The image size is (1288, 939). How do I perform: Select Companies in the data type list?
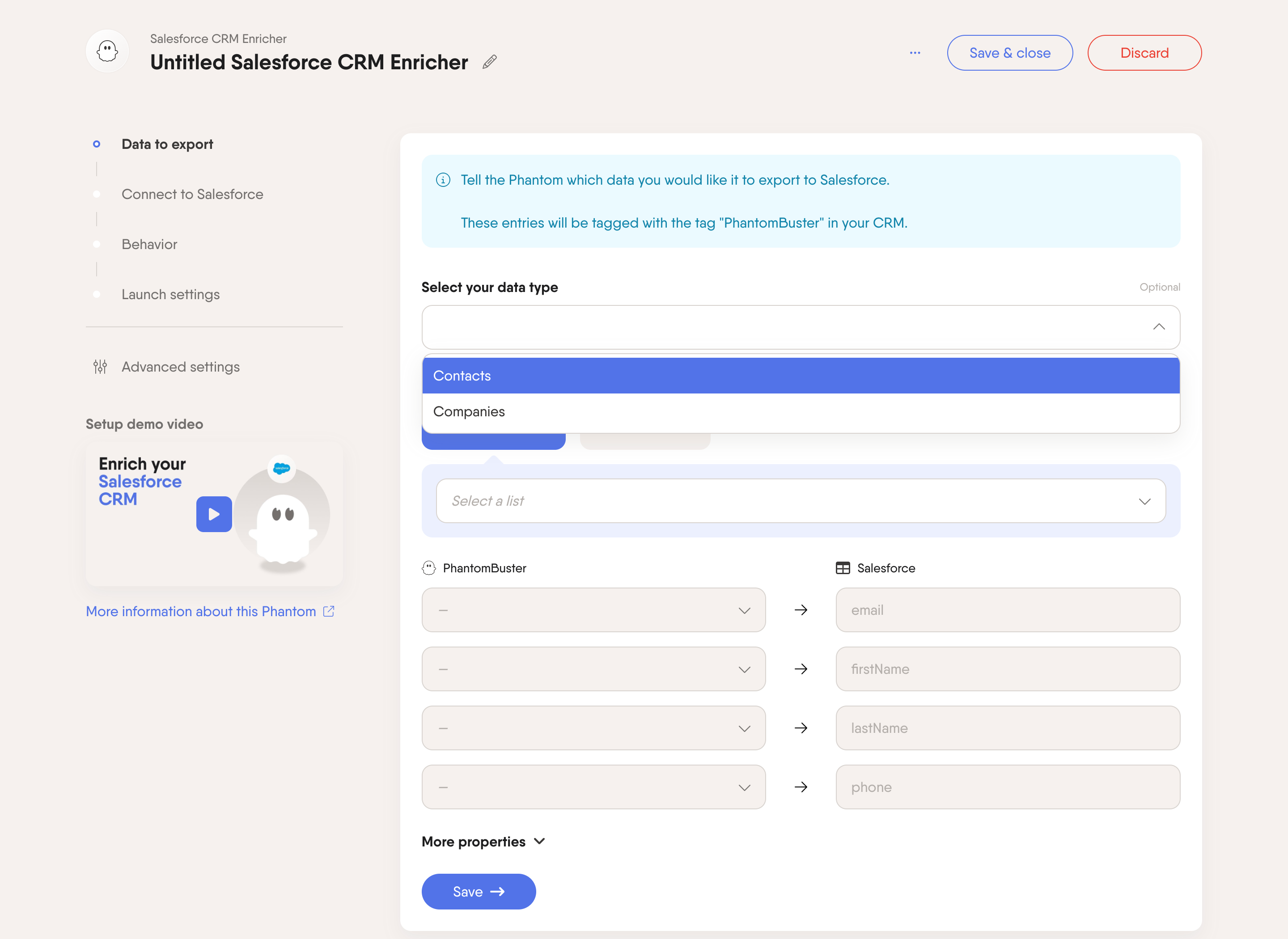click(801, 411)
